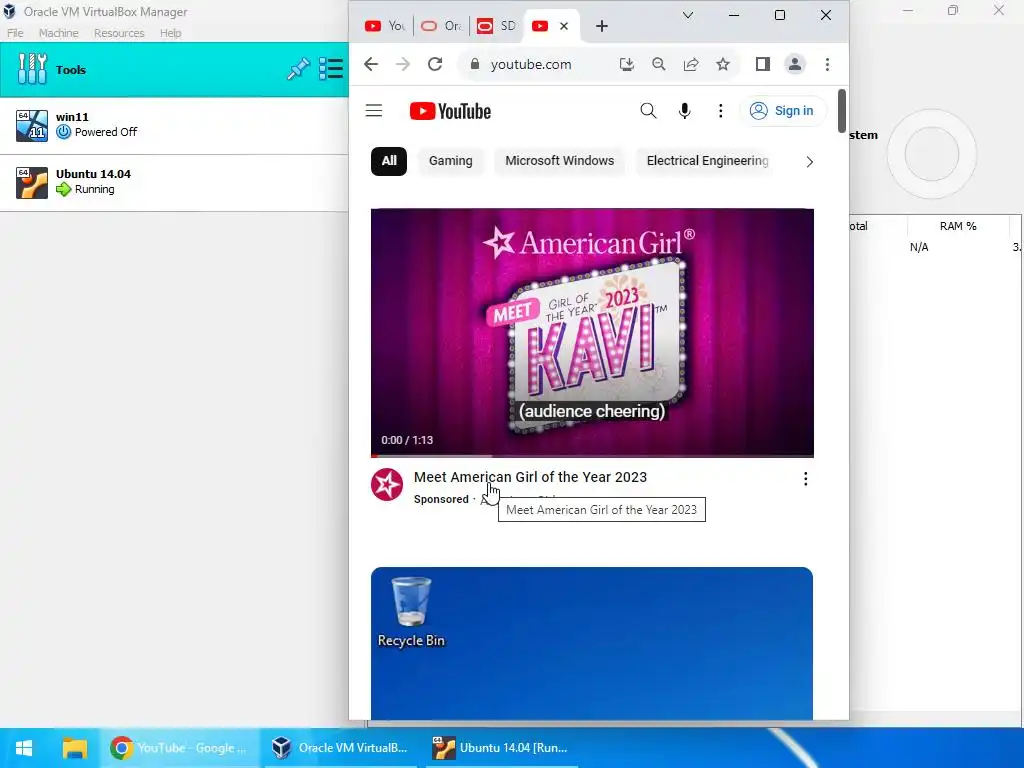This screenshot has width=1024, height=768.
Task: Select the Microsoft Windows filter chip
Action: [x=560, y=161]
